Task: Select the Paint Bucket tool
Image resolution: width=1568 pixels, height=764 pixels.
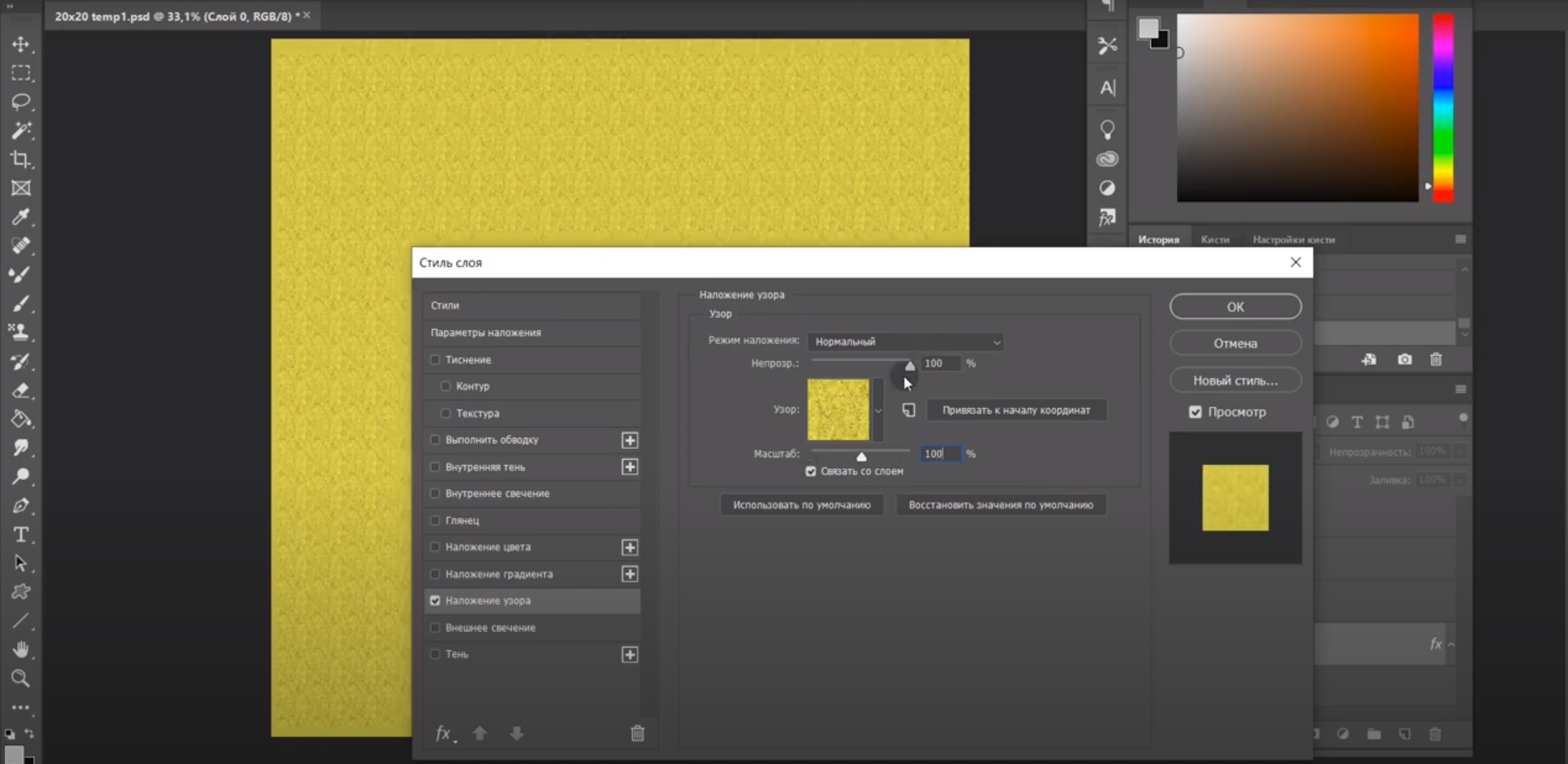Action: click(21, 419)
